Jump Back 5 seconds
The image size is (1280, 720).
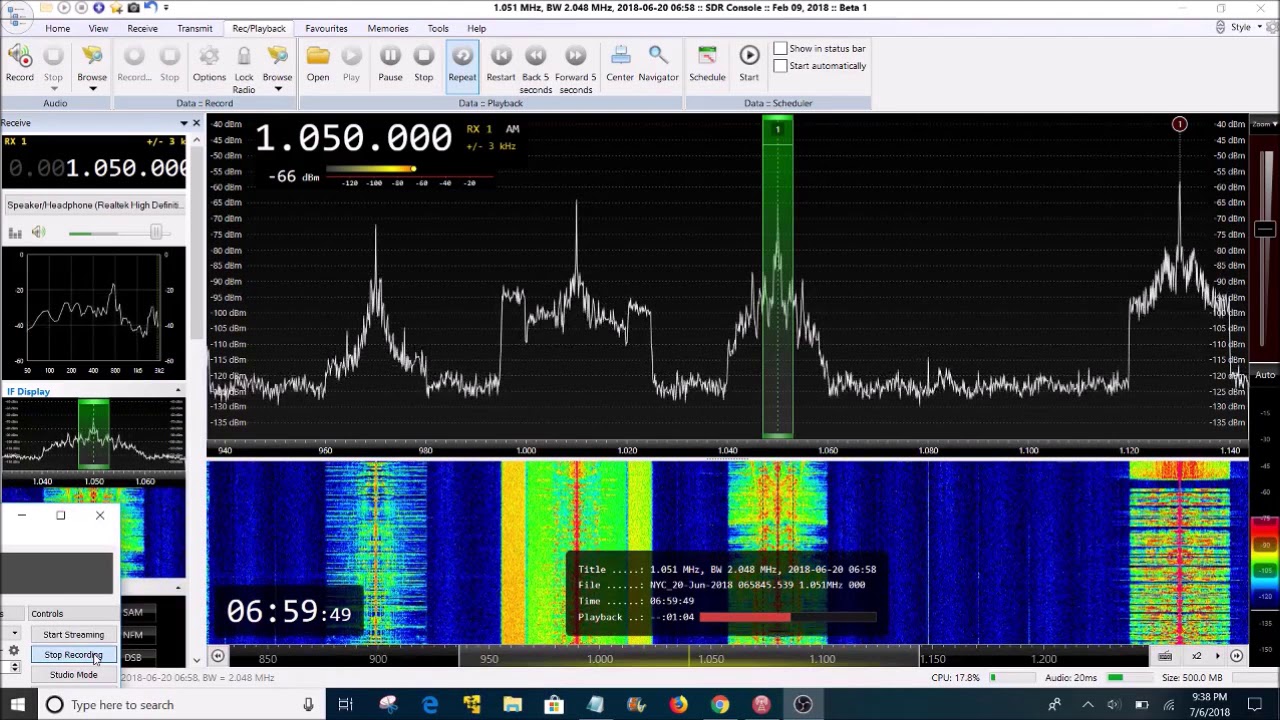[535, 57]
